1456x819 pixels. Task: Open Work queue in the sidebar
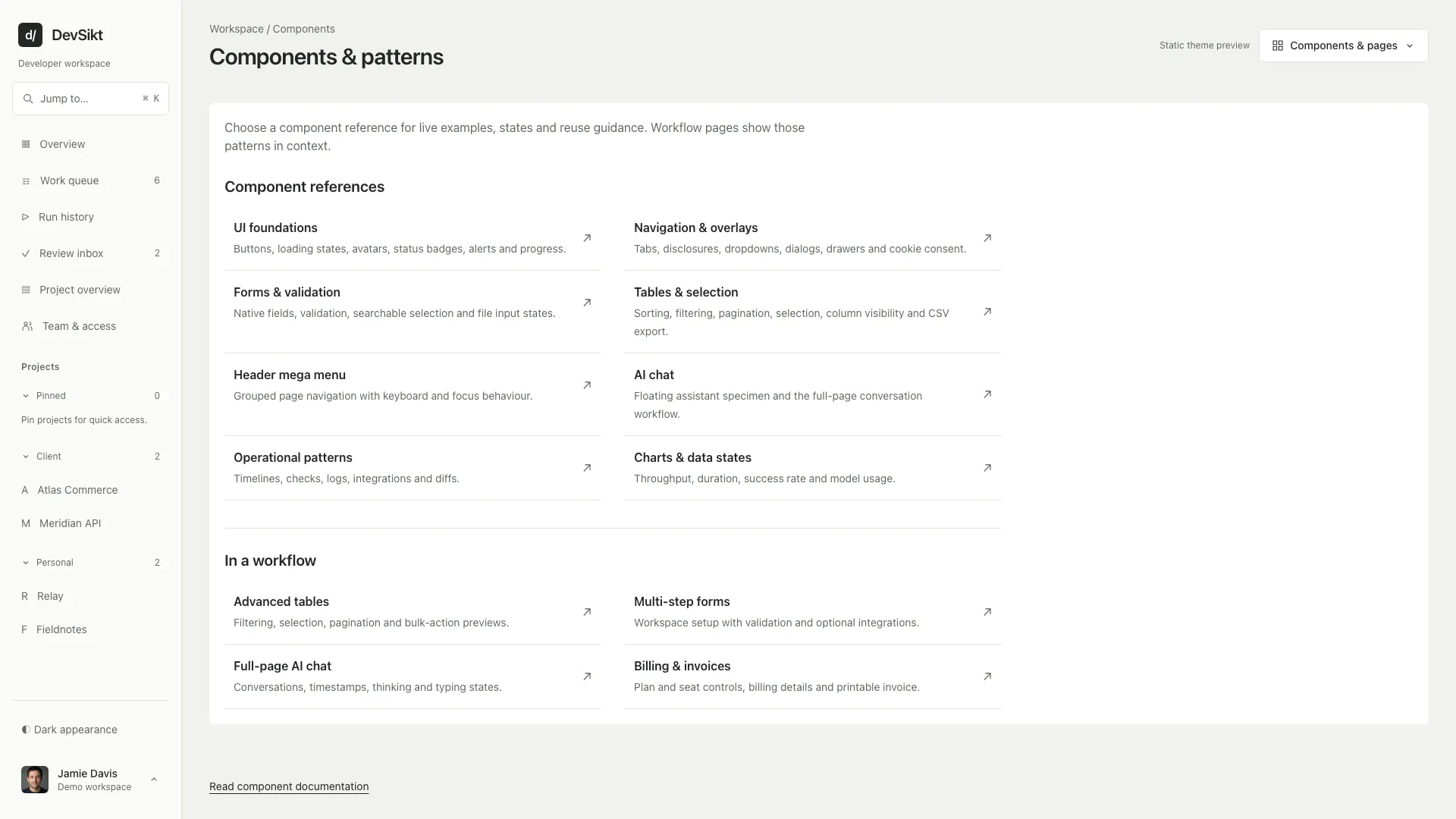click(x=90, y=180)
